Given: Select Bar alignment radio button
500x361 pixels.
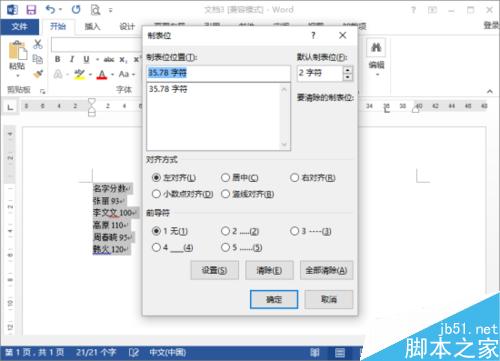Looking at the screenshot, I should (225, 194).
